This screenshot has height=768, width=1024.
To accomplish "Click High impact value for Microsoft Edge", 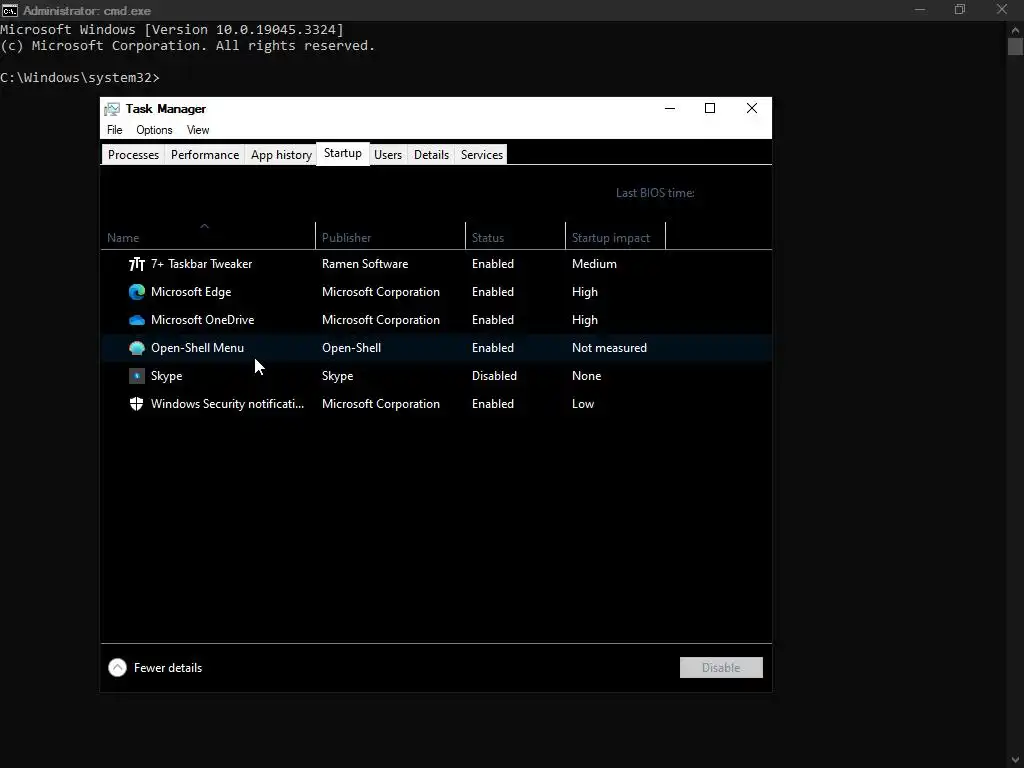I will click(584, 292).
